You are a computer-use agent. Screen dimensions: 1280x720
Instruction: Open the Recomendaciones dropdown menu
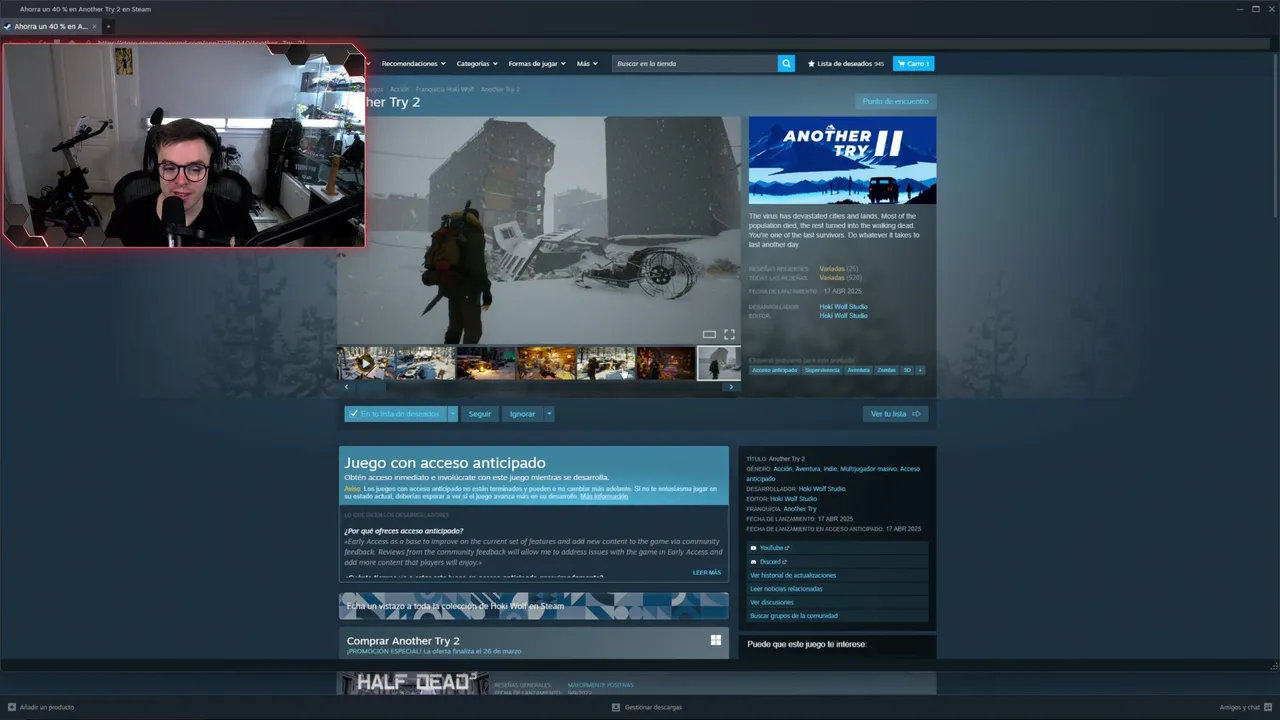coord(413,63)
